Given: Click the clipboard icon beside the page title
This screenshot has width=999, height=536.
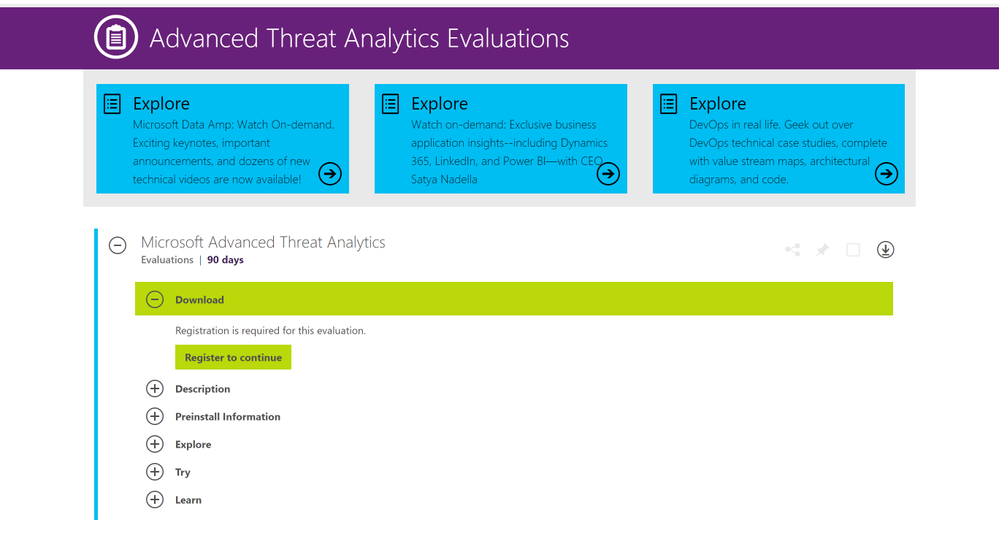Looking at the screenshot, I should click(116, 38).
